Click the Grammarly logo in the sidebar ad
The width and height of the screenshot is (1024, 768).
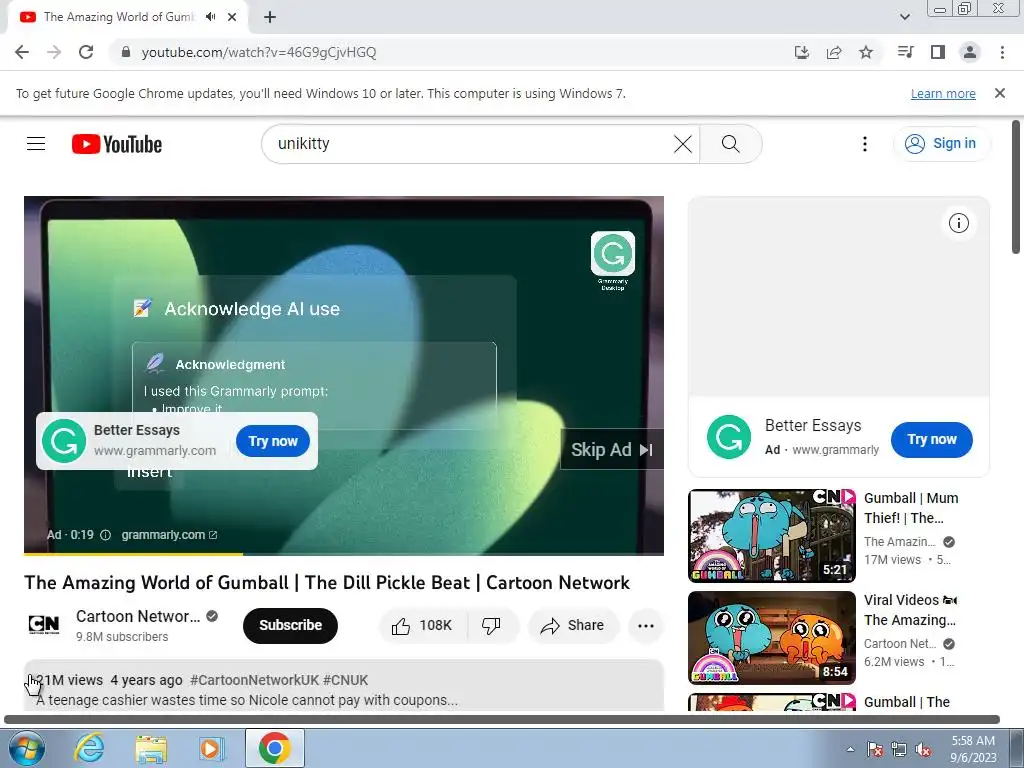click(729, 437)
